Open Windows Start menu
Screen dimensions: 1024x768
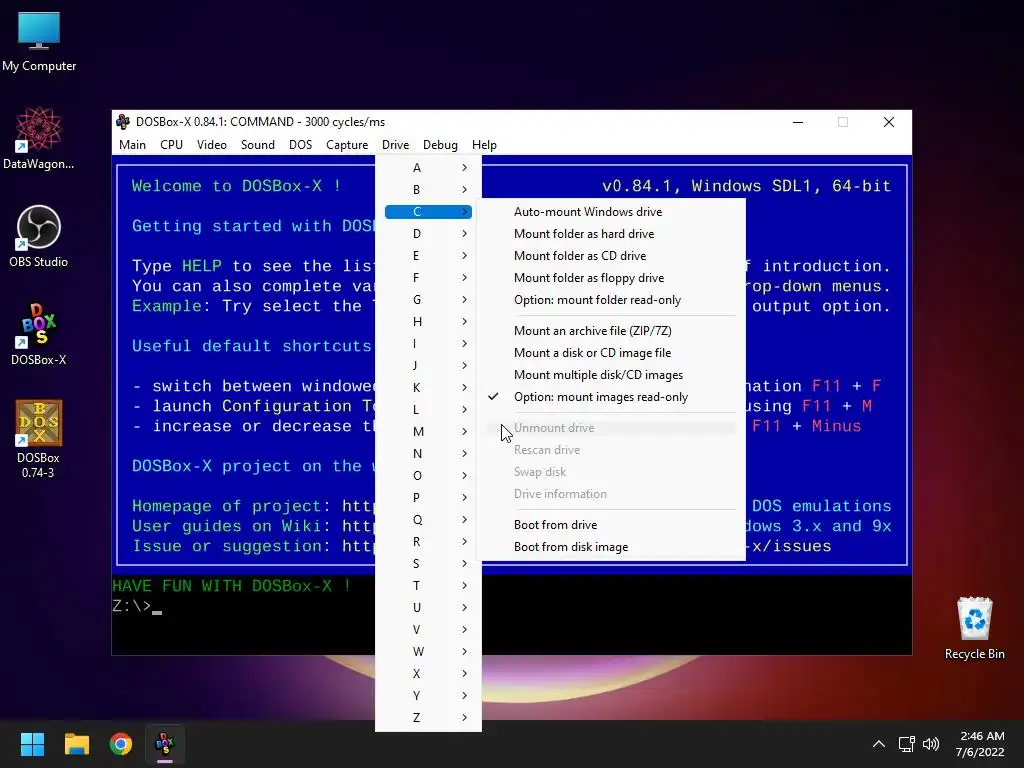point(32,744)
